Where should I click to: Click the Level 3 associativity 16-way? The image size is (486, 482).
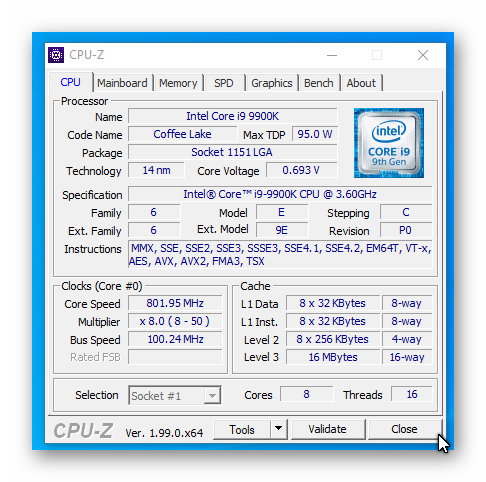407,357
